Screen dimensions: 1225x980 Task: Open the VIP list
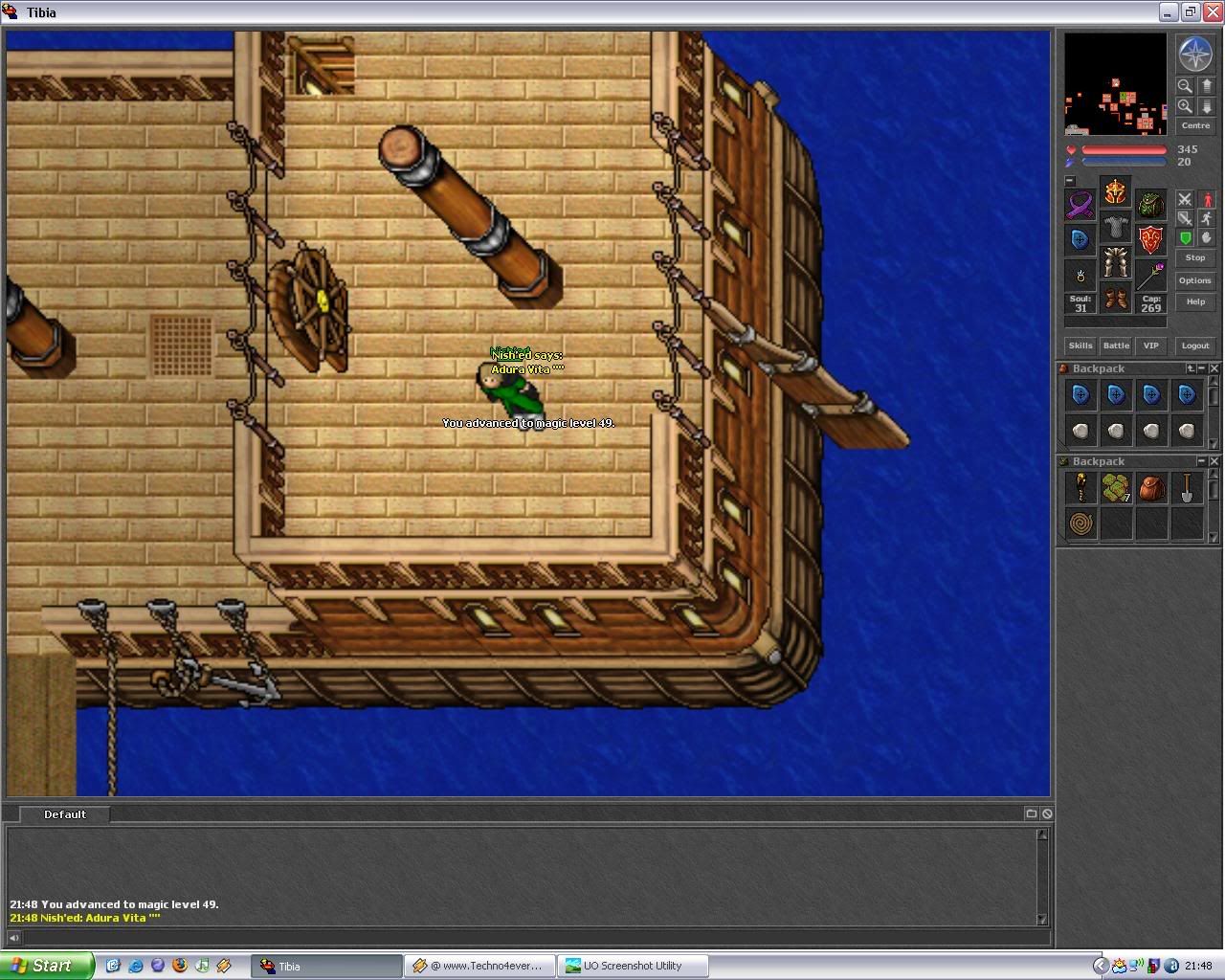[x=1151, y=345]
